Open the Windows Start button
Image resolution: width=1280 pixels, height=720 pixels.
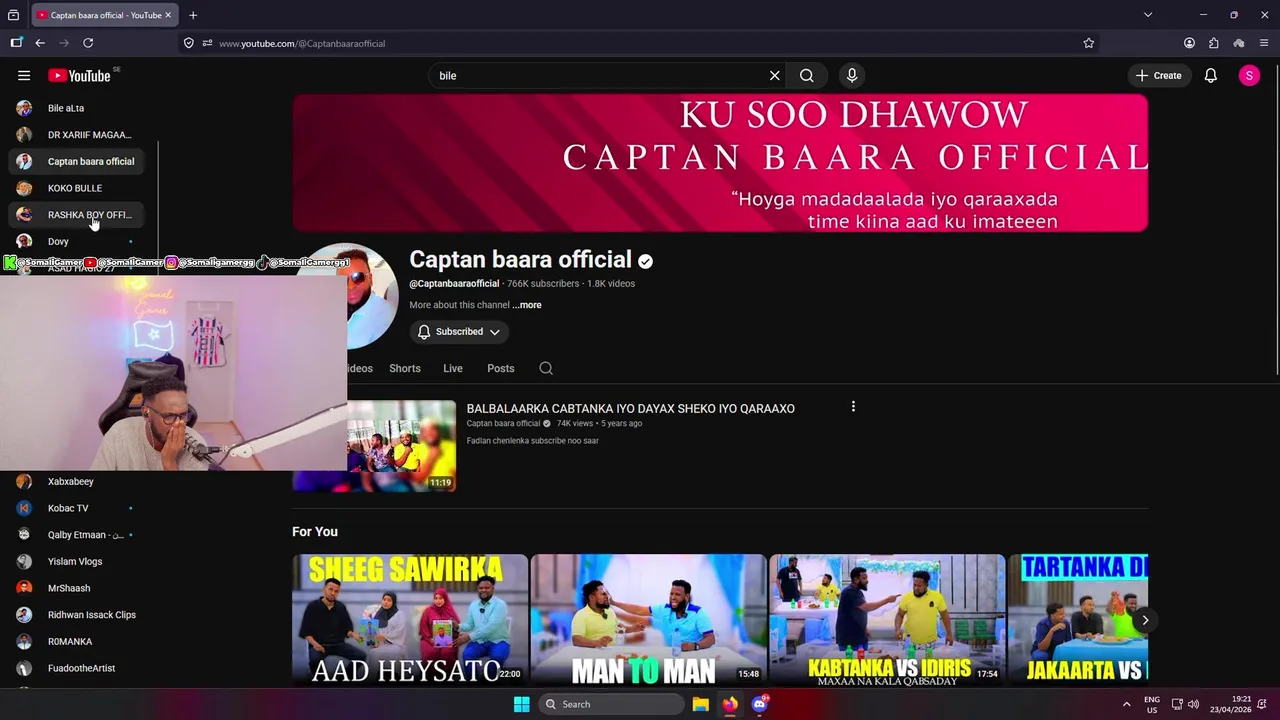[x=521, y=704]
